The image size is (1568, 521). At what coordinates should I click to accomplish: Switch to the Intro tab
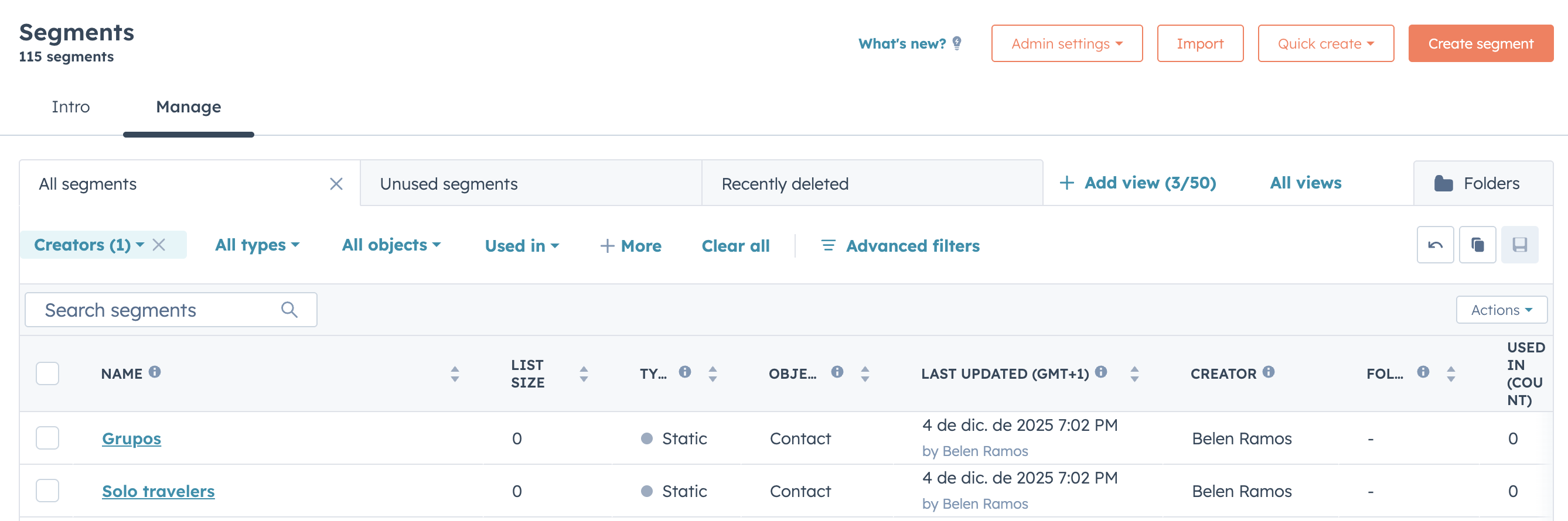tap(71, 107)
